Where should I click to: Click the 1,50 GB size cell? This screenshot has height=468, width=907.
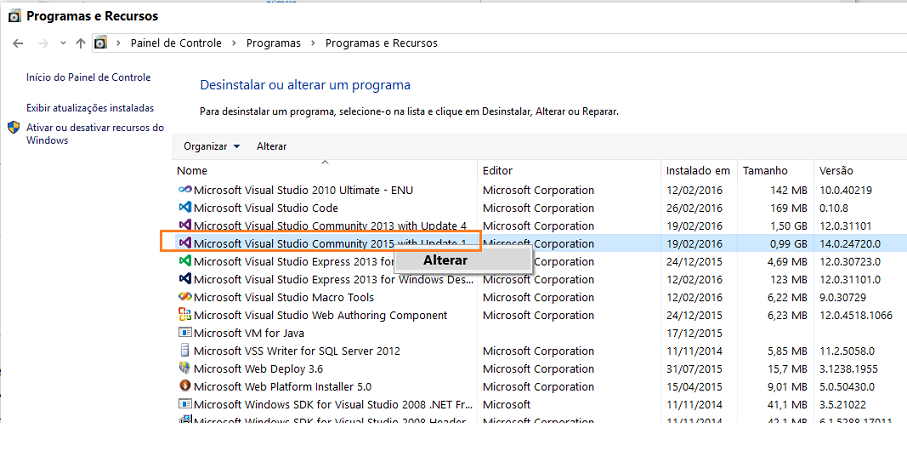point(787,226)
